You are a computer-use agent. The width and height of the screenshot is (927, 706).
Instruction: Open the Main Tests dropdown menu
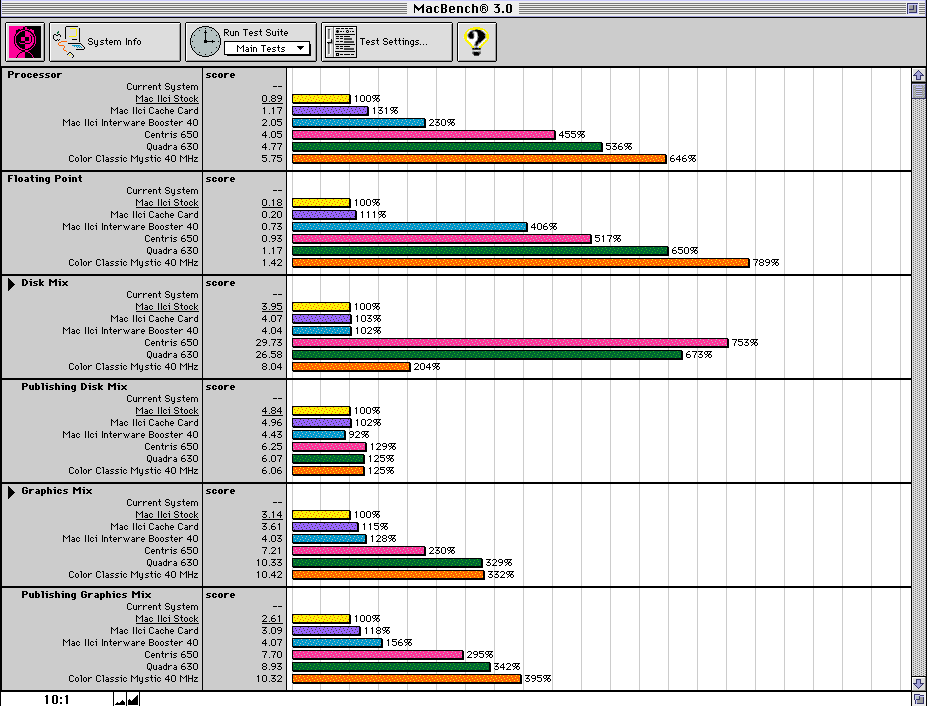(x=267, y=48)
